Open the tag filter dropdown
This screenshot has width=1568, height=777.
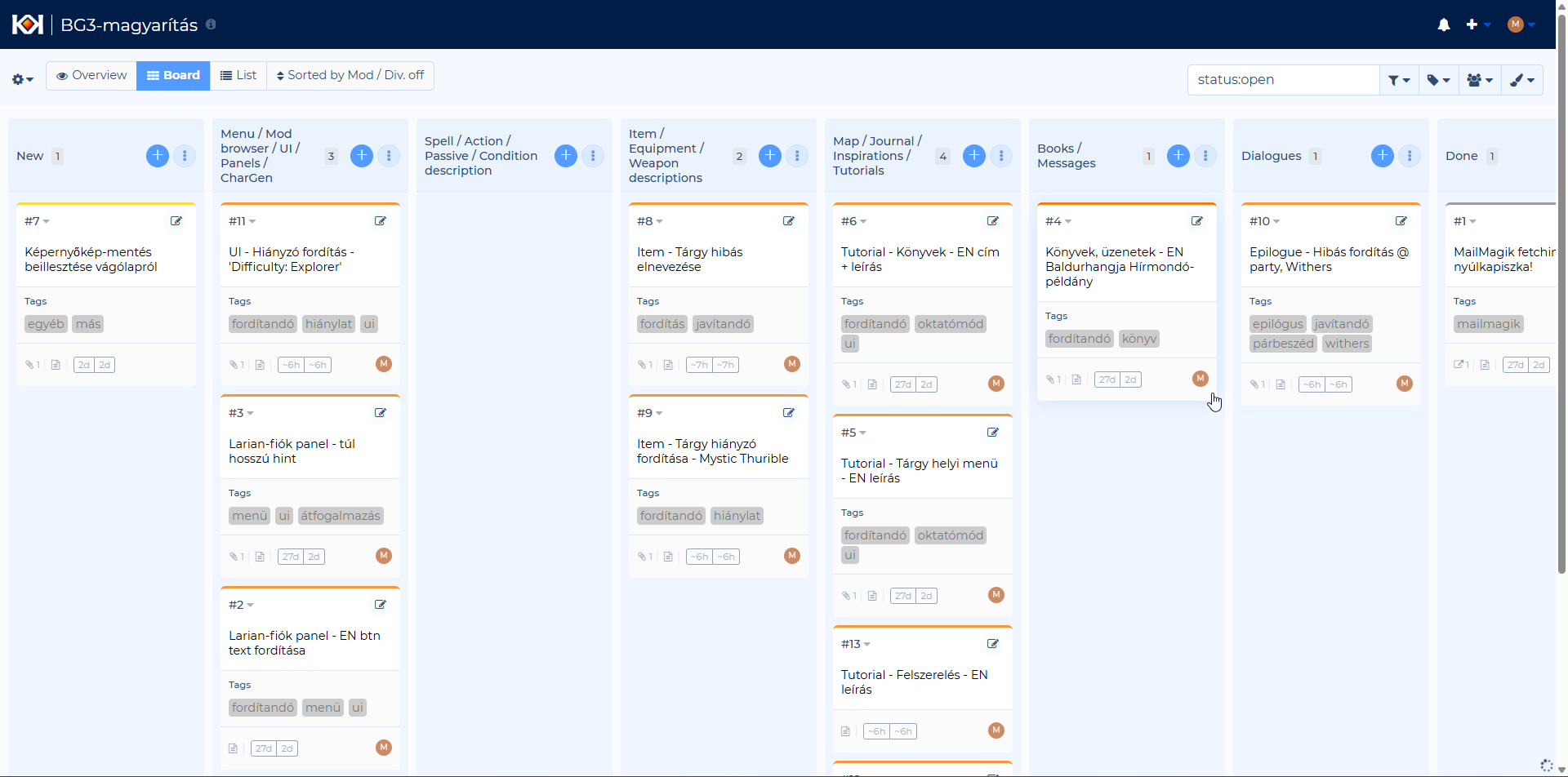click(x=1438, y=80)
